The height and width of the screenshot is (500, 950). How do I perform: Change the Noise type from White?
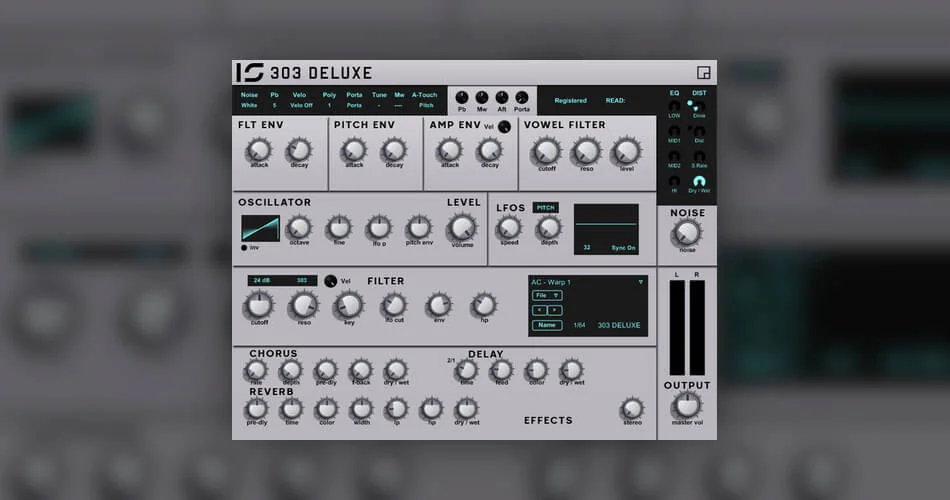coord(249,105)
